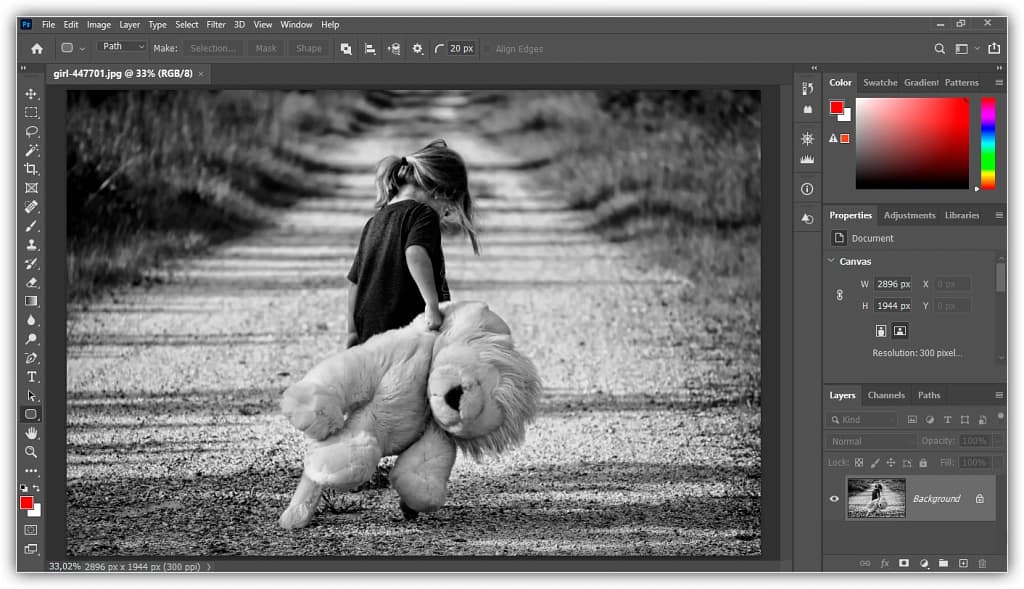Select the Hand tool

31,433
